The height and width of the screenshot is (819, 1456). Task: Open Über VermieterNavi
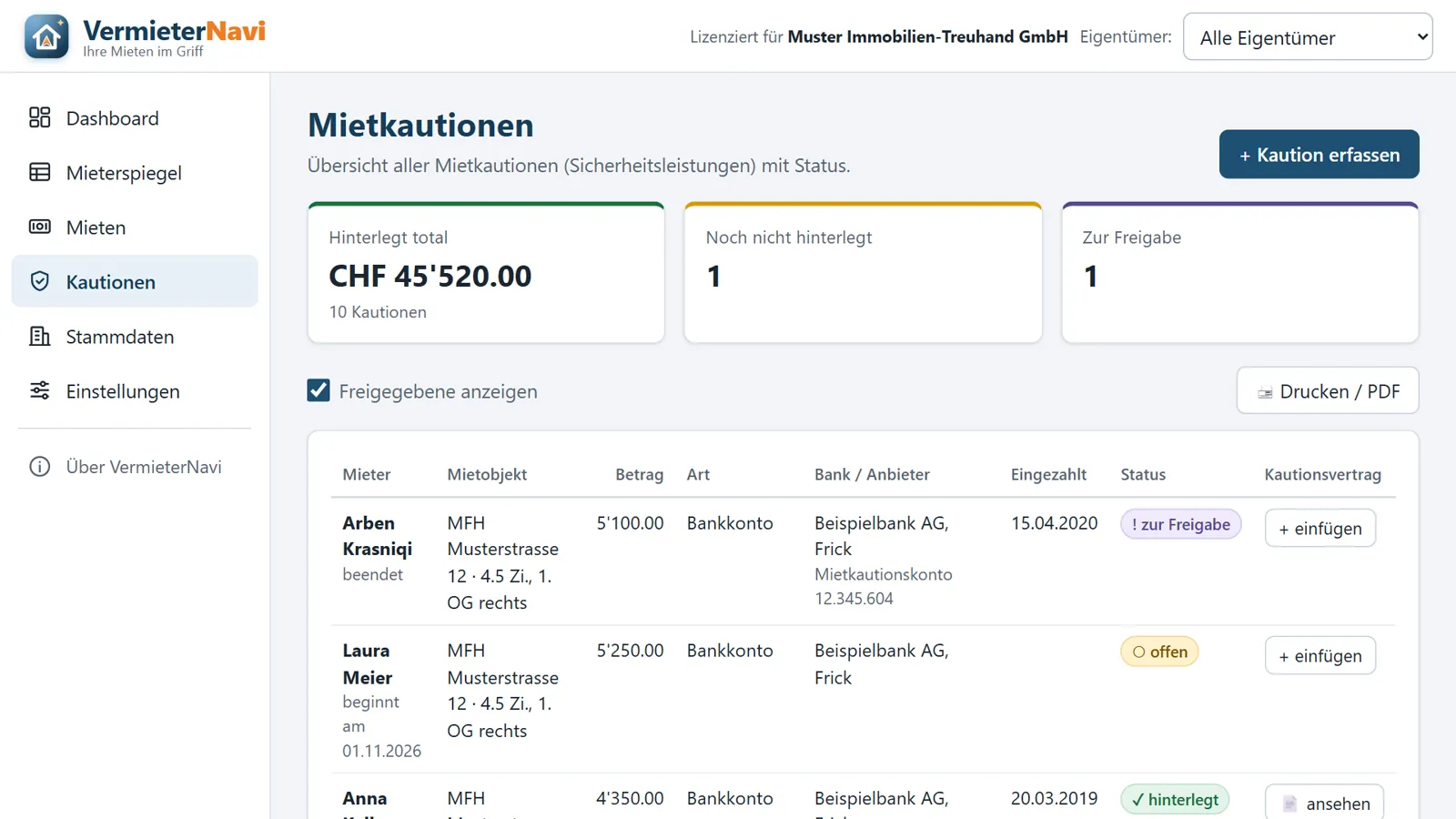135,467
